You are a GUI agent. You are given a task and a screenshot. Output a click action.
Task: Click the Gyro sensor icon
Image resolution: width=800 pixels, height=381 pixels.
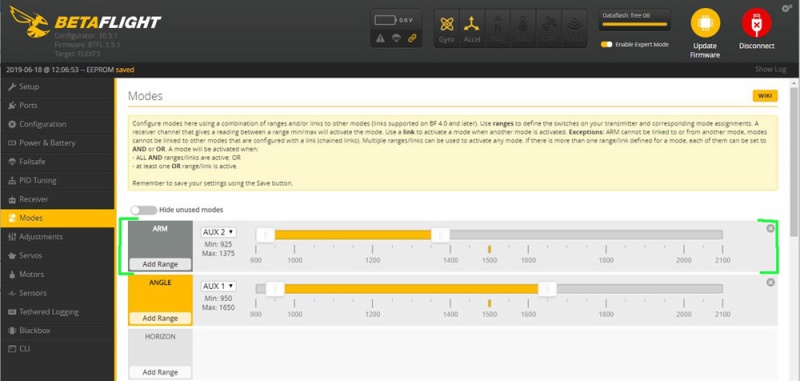point(446,28)
